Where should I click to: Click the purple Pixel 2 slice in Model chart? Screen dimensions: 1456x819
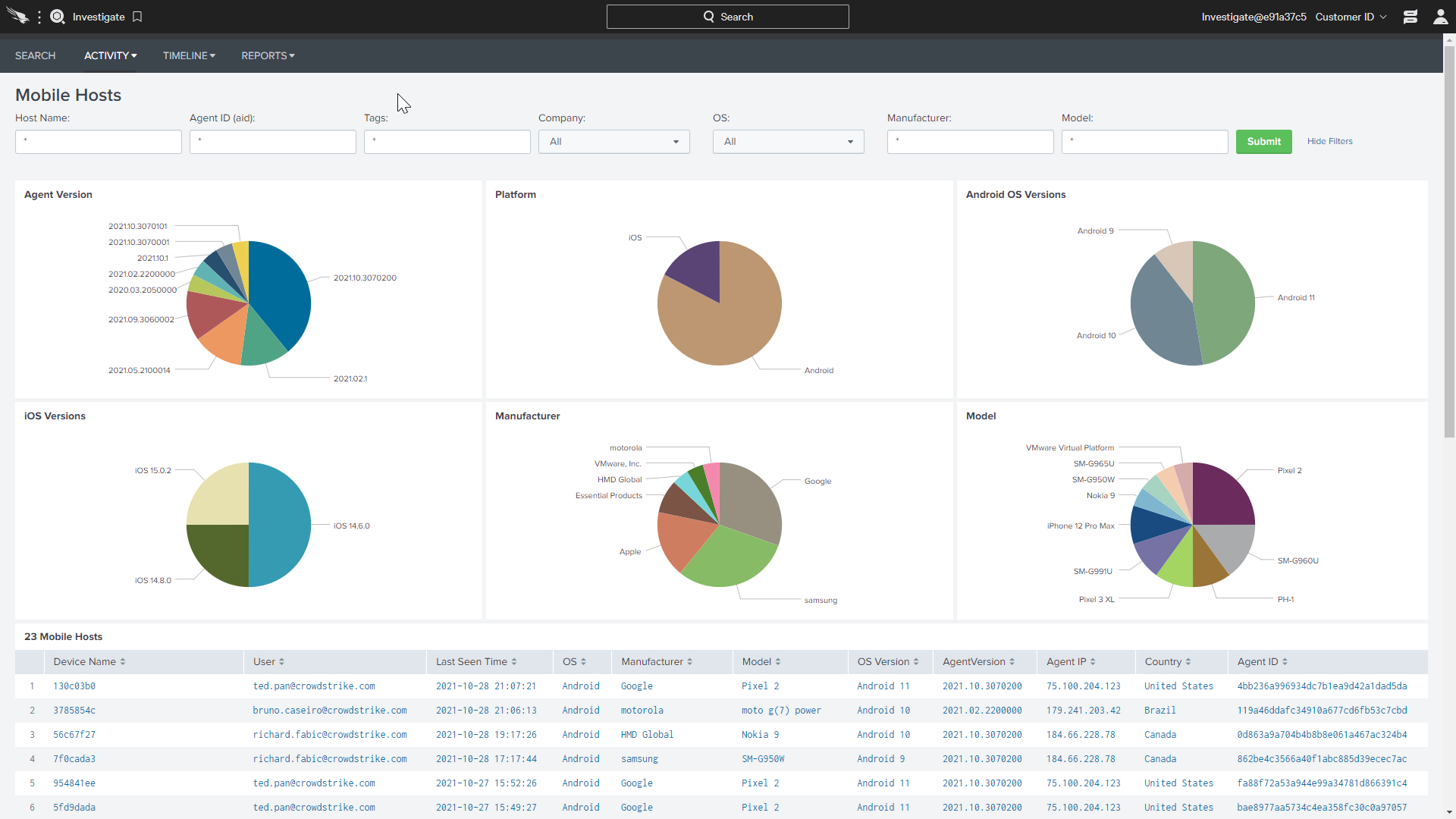[x=1221, y=497]
